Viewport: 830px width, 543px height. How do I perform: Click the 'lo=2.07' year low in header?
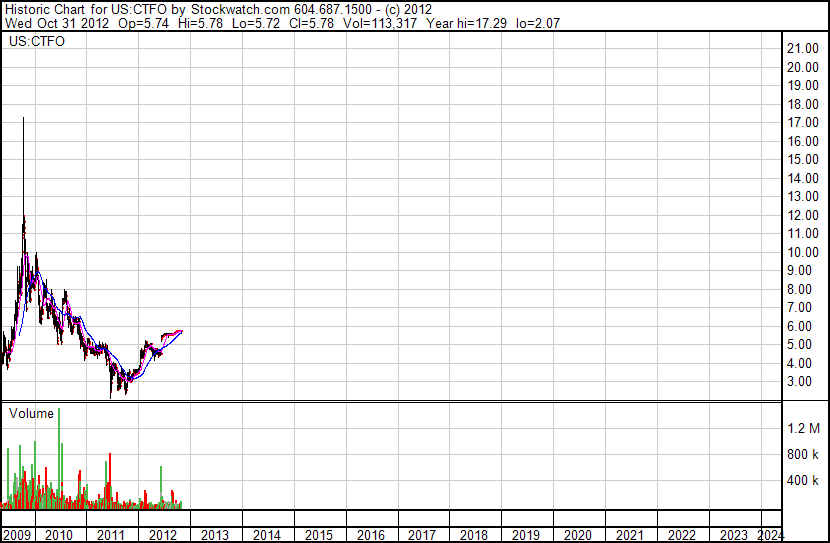tap(538, 23)
